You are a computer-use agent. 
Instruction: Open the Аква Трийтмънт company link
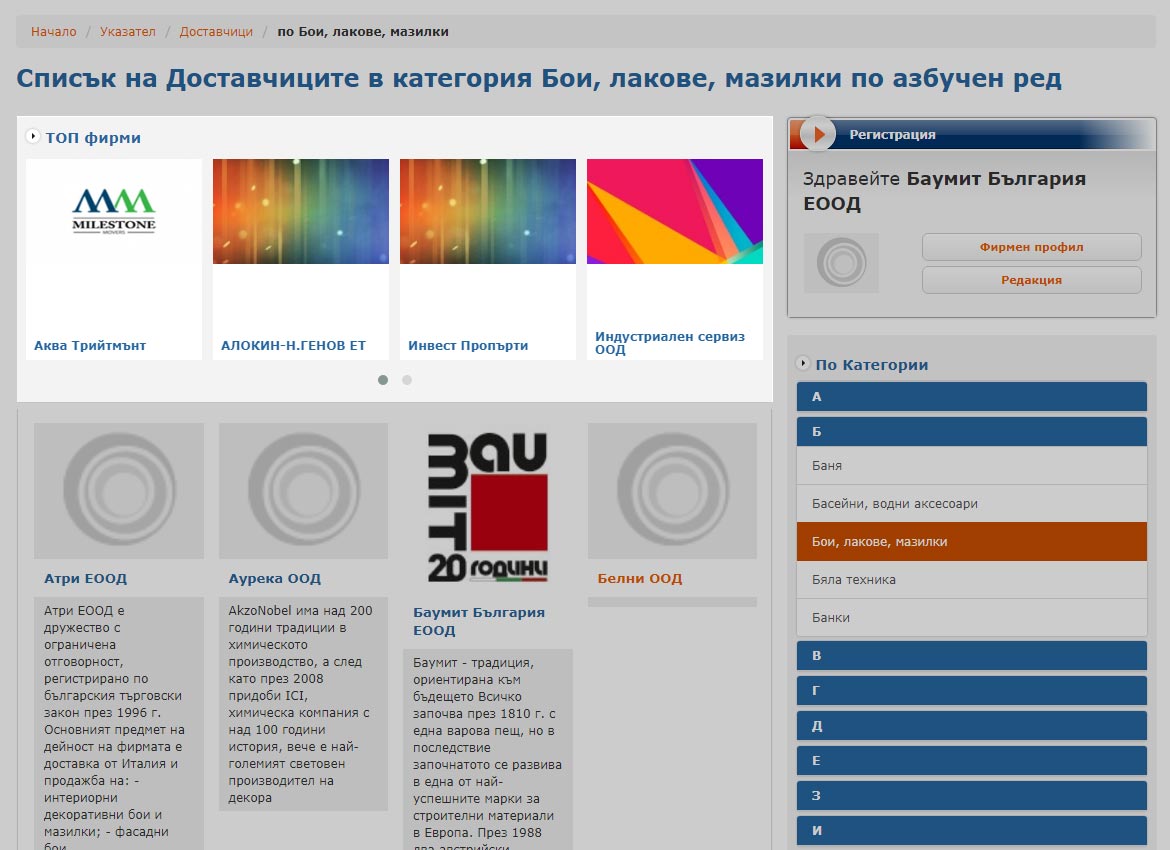click(x=90, y=346)
